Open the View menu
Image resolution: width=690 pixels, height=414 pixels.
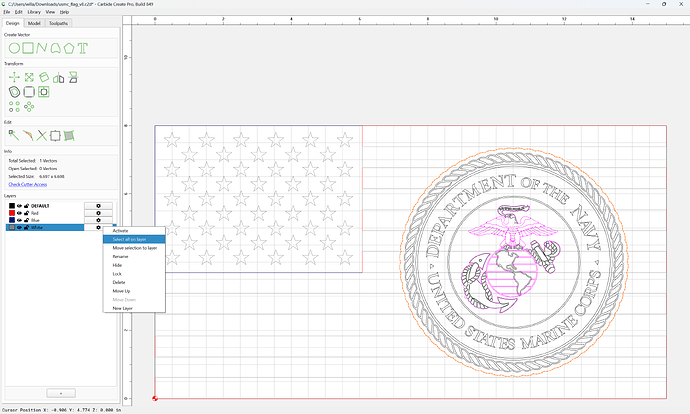pos(51,12)
